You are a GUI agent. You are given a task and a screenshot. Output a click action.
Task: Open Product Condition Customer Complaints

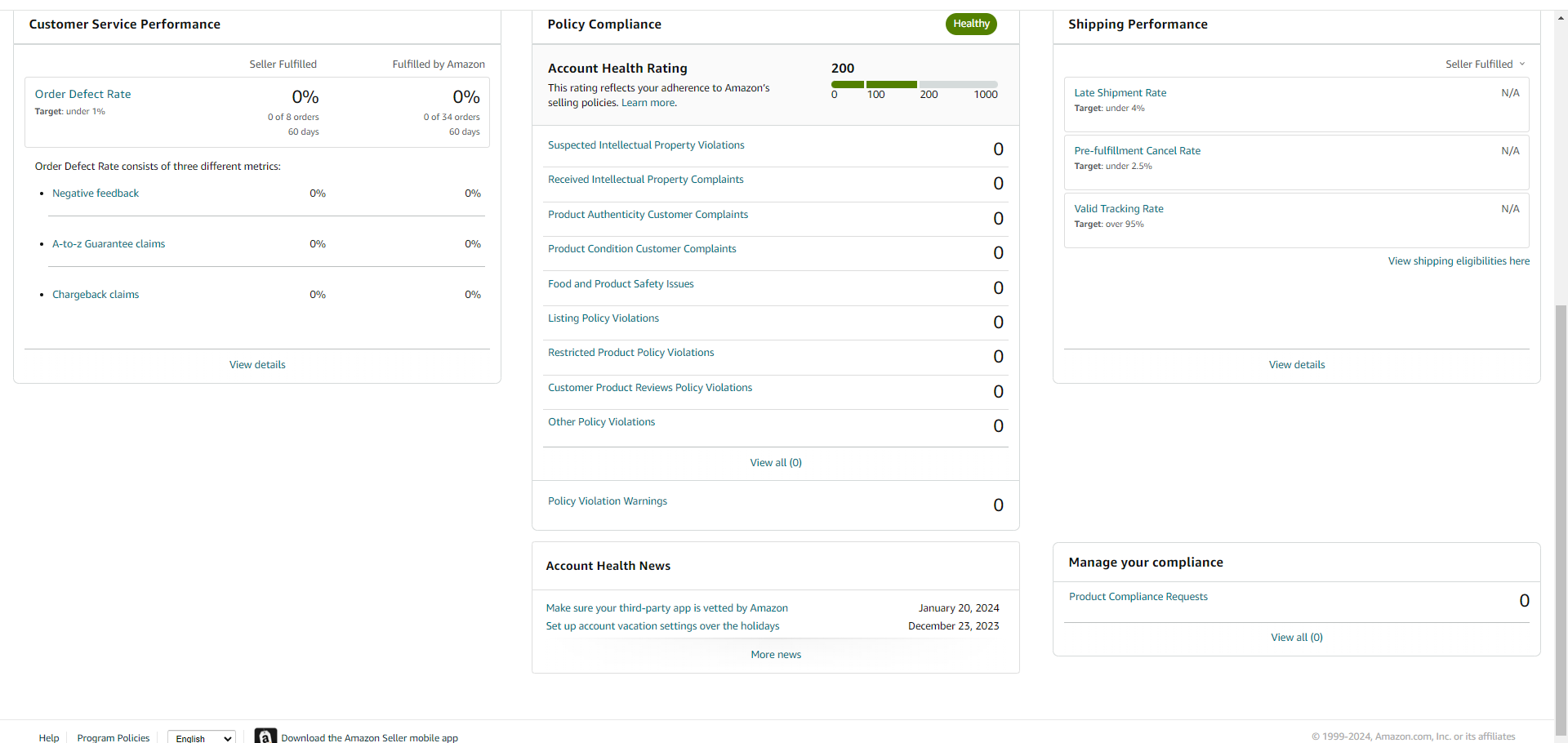(642, 249)
